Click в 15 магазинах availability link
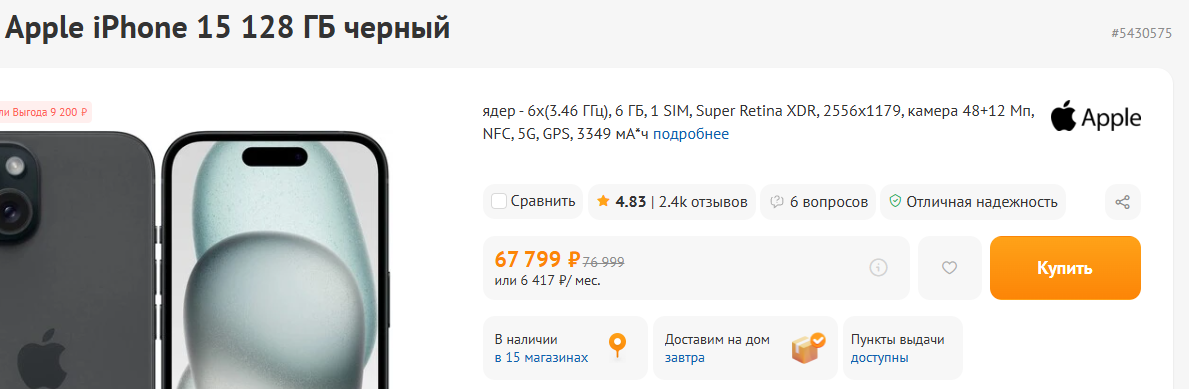The width and height of the screenshot is (1189, 389). [x=541, y=358]
